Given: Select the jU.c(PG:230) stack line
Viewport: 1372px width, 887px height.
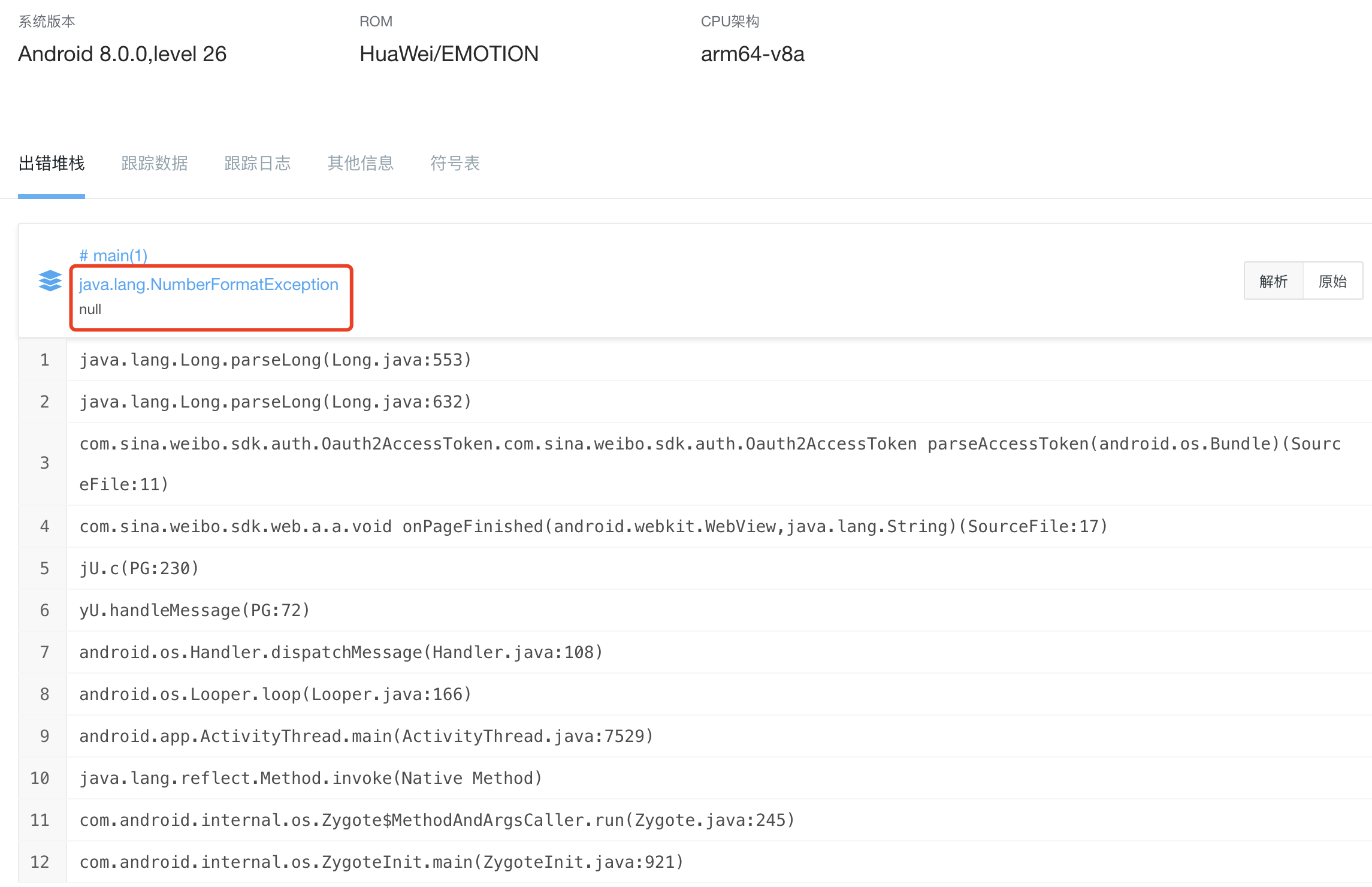Looking at the screenshot, I should click(139, 568).
